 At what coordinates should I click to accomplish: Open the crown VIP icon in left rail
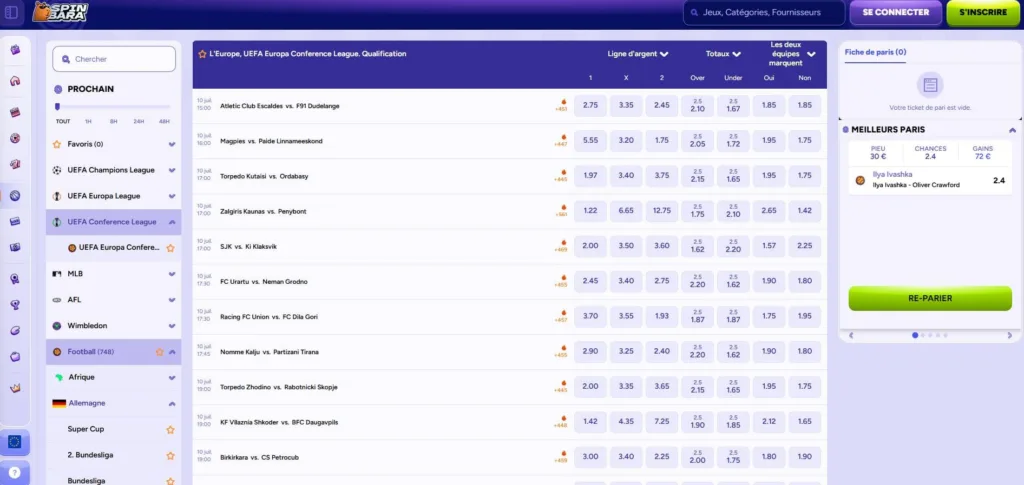pos(15,388)
